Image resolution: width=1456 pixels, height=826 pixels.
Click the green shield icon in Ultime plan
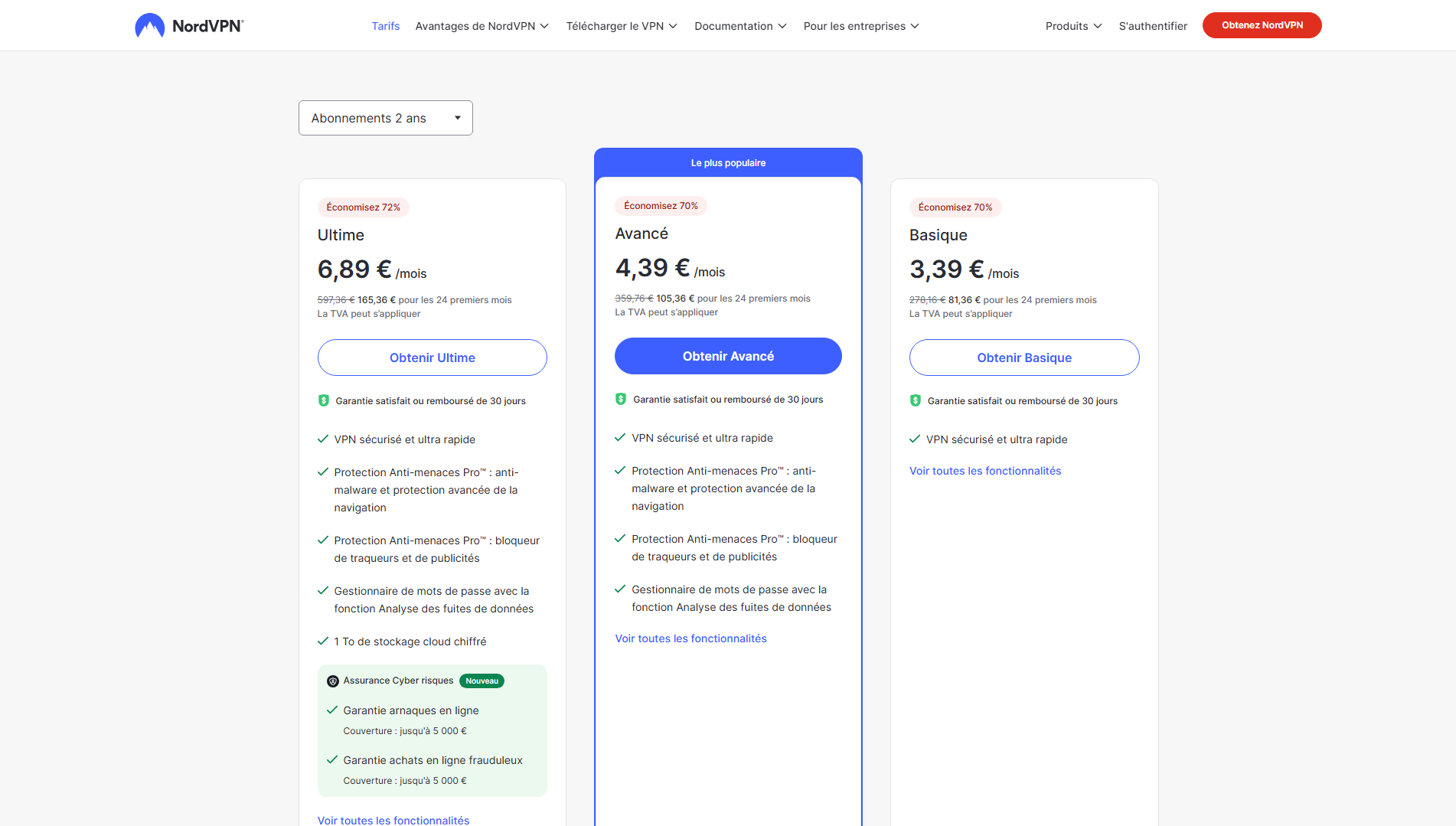click(x=323, y=400)
